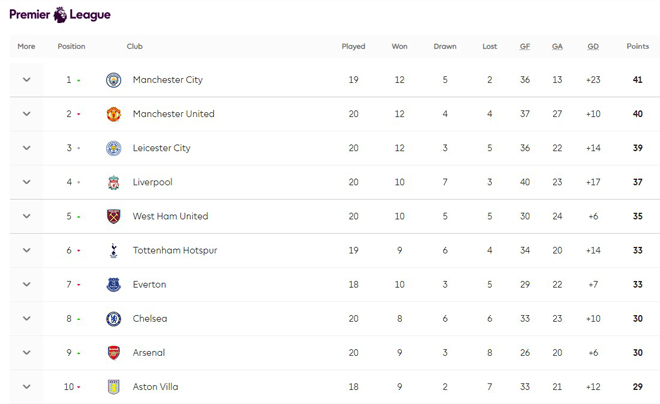Viewport: 660px width, 404px height.
Task: Expand the Everton row chevron
Action: (27, 285)
